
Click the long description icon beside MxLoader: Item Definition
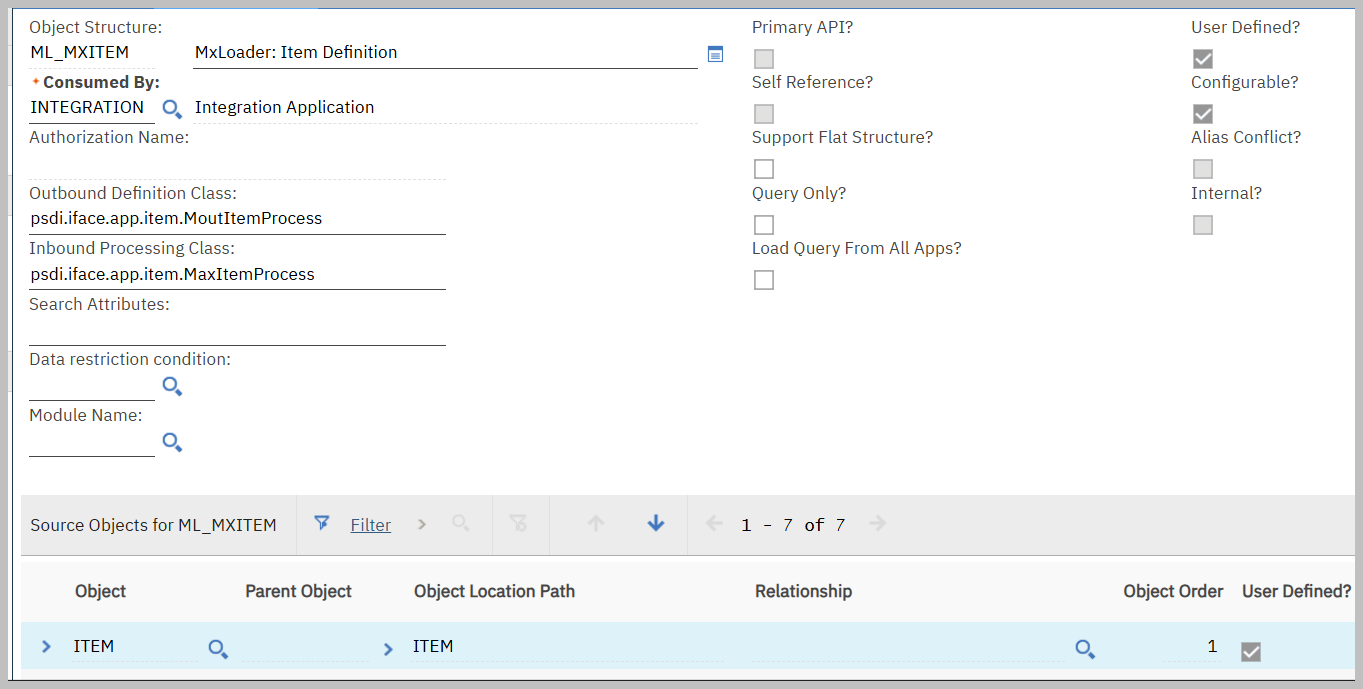click(x=715, y=54)
